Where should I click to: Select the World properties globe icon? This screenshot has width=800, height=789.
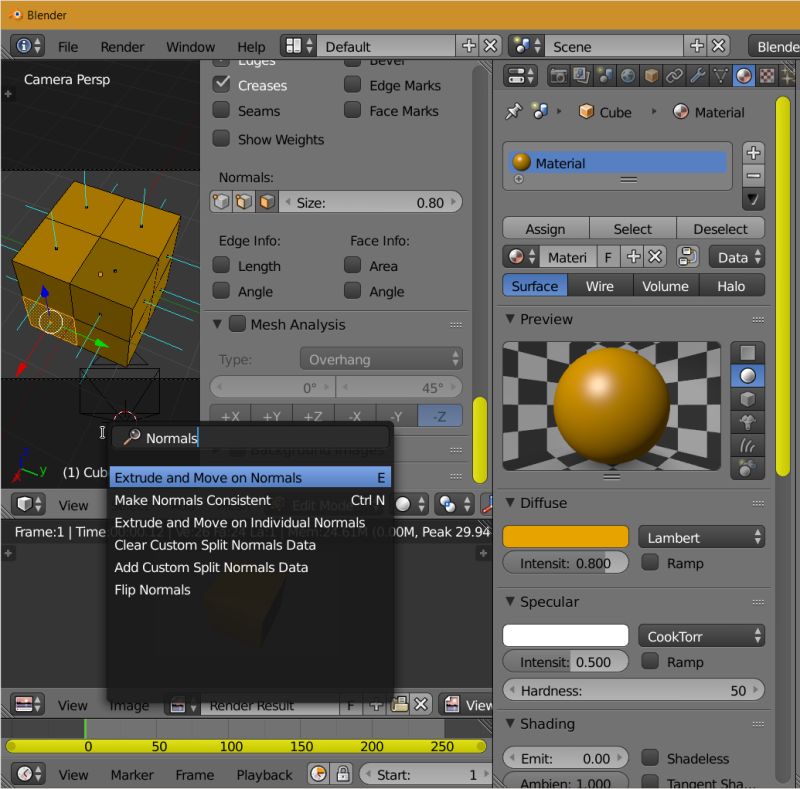tap(628, 75)
